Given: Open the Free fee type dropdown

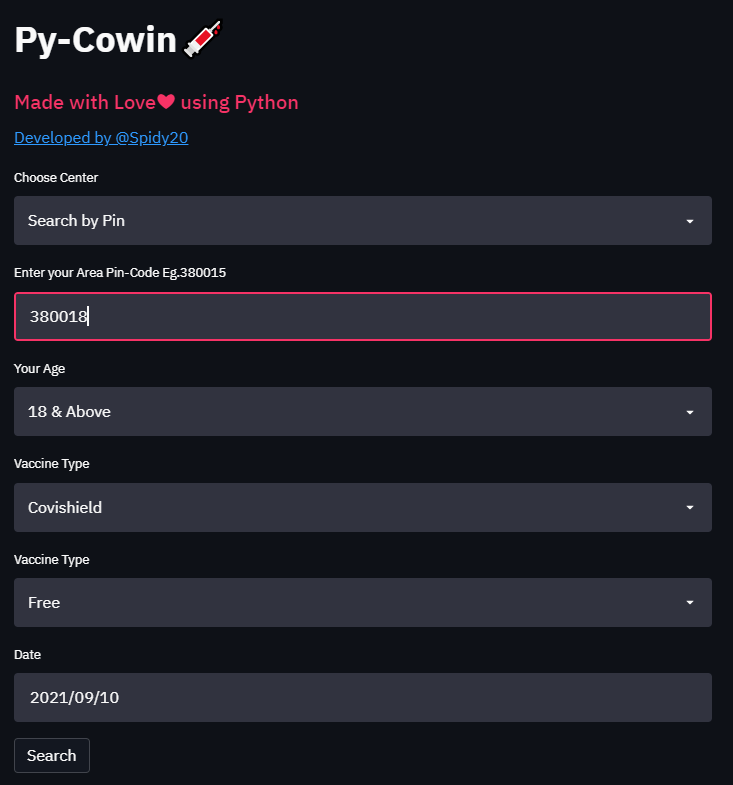Looking at the screenshot, I should tap(362, 602).
